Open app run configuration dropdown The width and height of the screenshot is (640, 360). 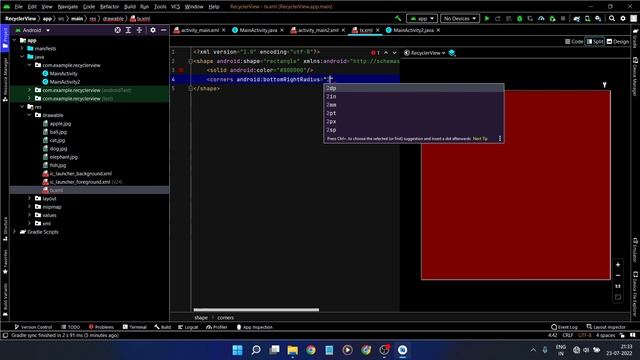pos(422,18)
